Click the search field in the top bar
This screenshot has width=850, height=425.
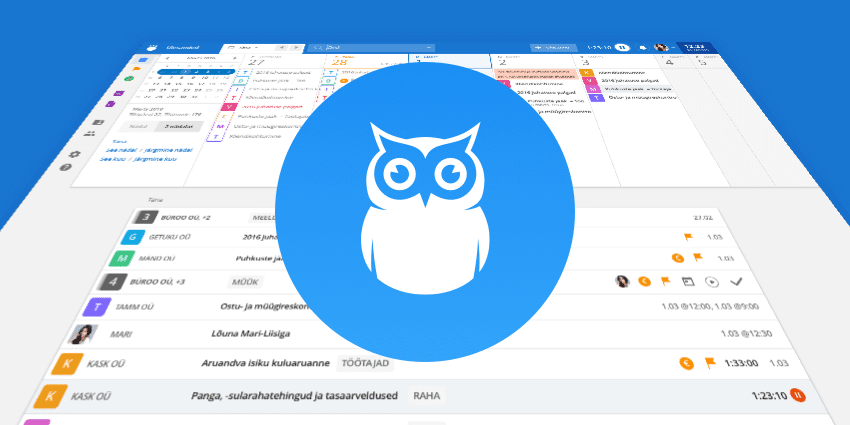tap(371, 48)
